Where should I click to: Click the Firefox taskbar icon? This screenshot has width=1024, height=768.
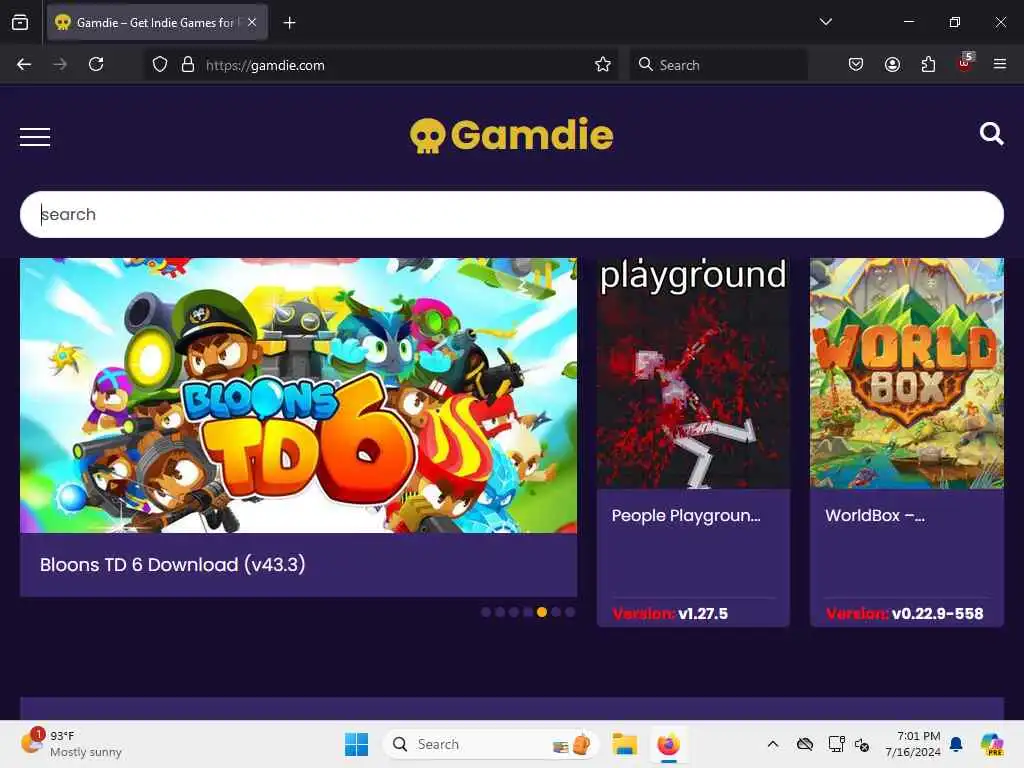click(668, 744)
